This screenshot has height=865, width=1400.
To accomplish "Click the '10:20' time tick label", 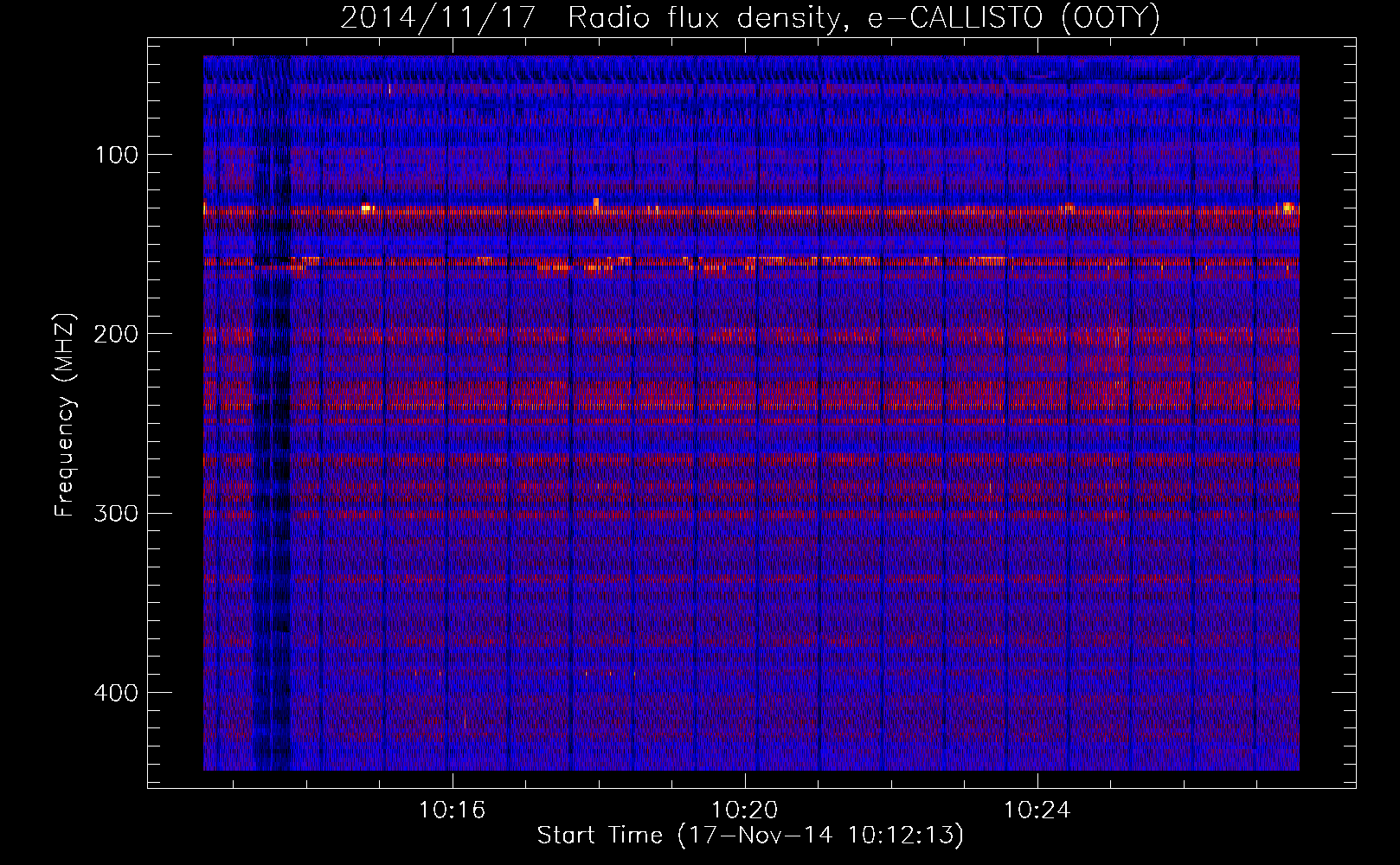I will click(x=745, y=811).
